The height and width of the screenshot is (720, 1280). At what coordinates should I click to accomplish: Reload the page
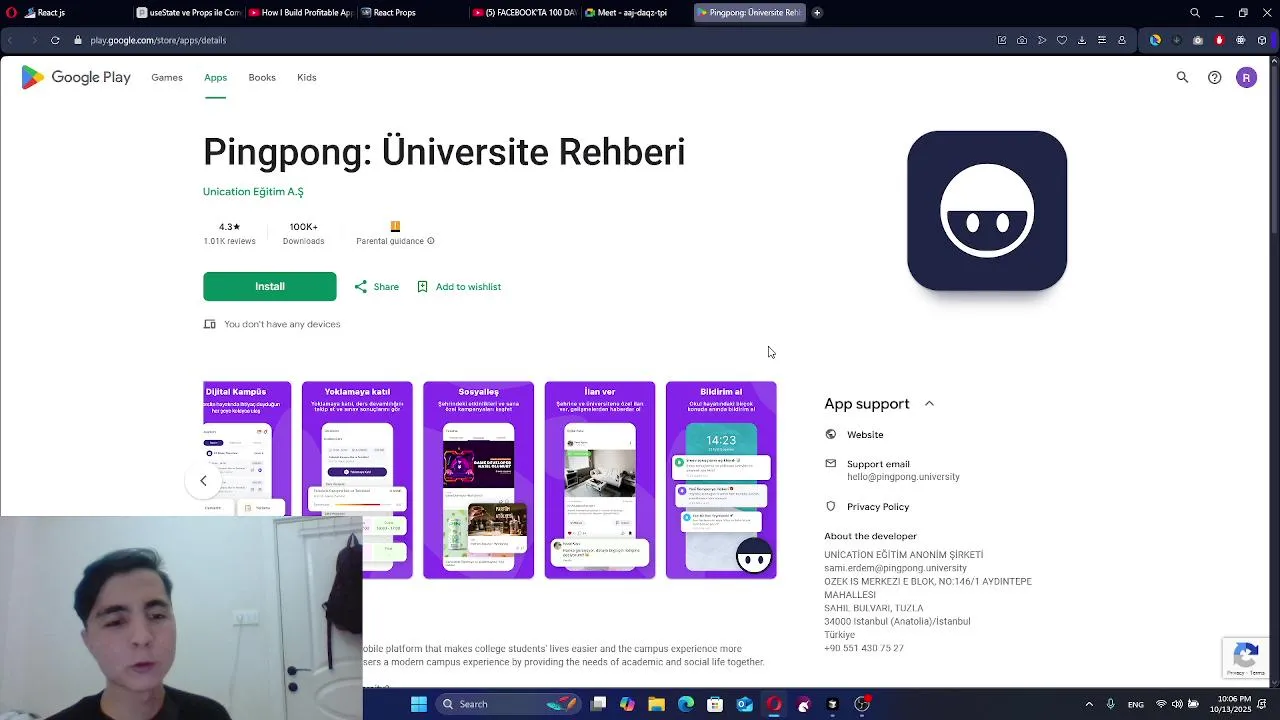coord(55,40)
